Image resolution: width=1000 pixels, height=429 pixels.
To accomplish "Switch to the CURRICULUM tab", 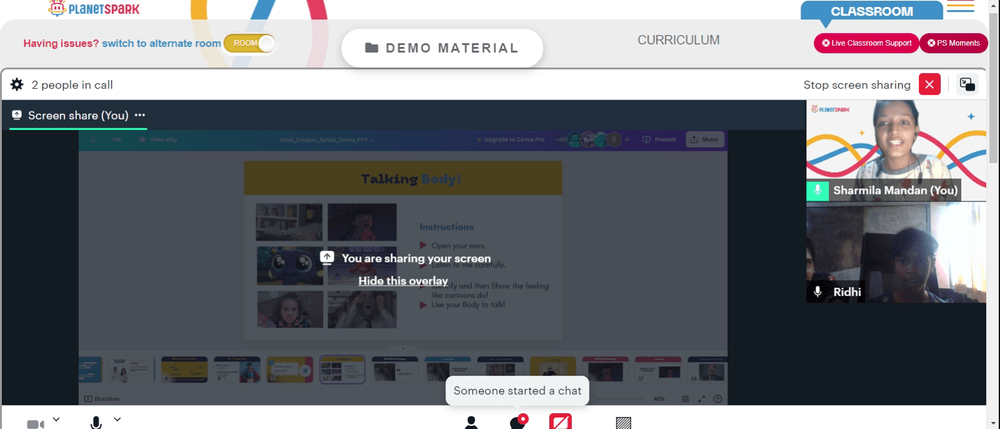I will [679, 40].
